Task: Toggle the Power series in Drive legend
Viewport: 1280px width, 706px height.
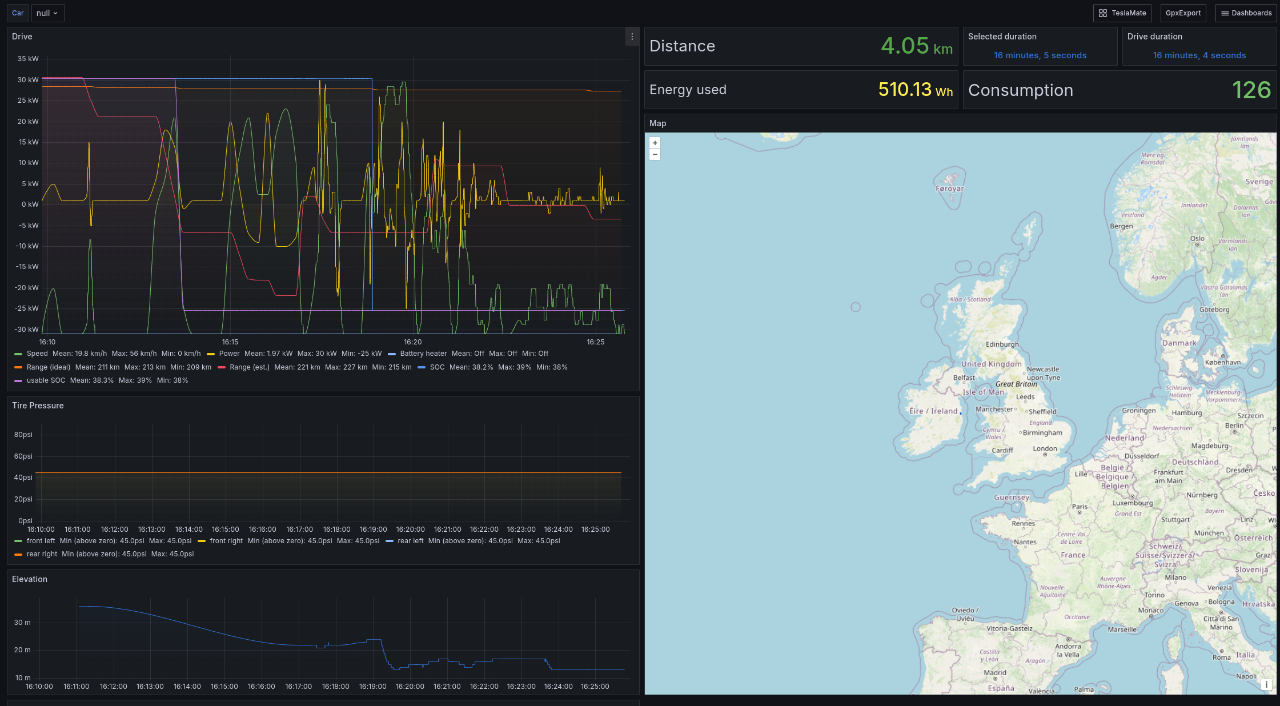Action: point(229,353)
